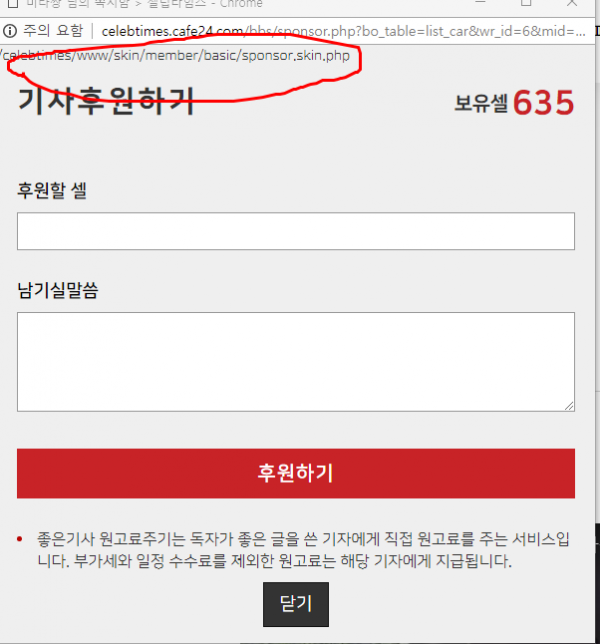The height and width of the screenshot is (644, 600).
Task: Click the red 635 cell balance
Action: 543,102
